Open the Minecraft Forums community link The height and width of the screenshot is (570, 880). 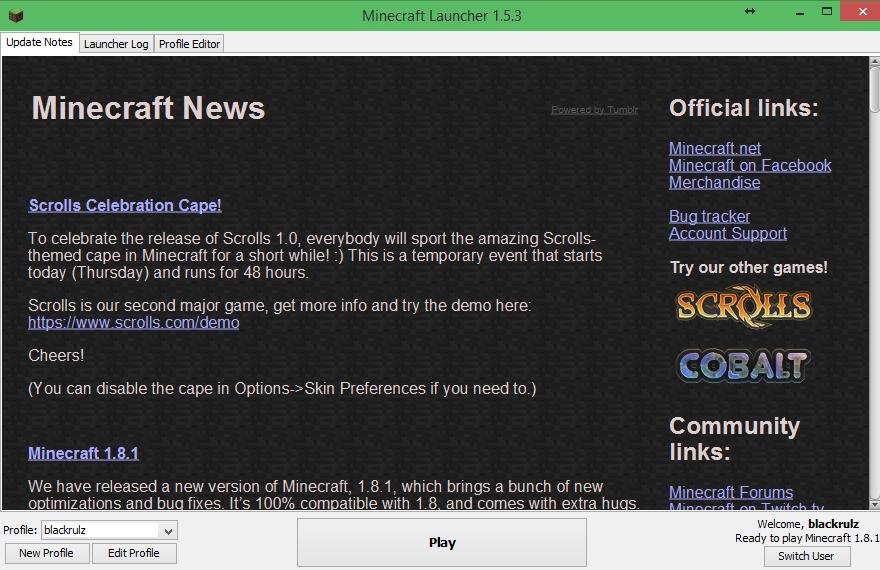(731, 493)
